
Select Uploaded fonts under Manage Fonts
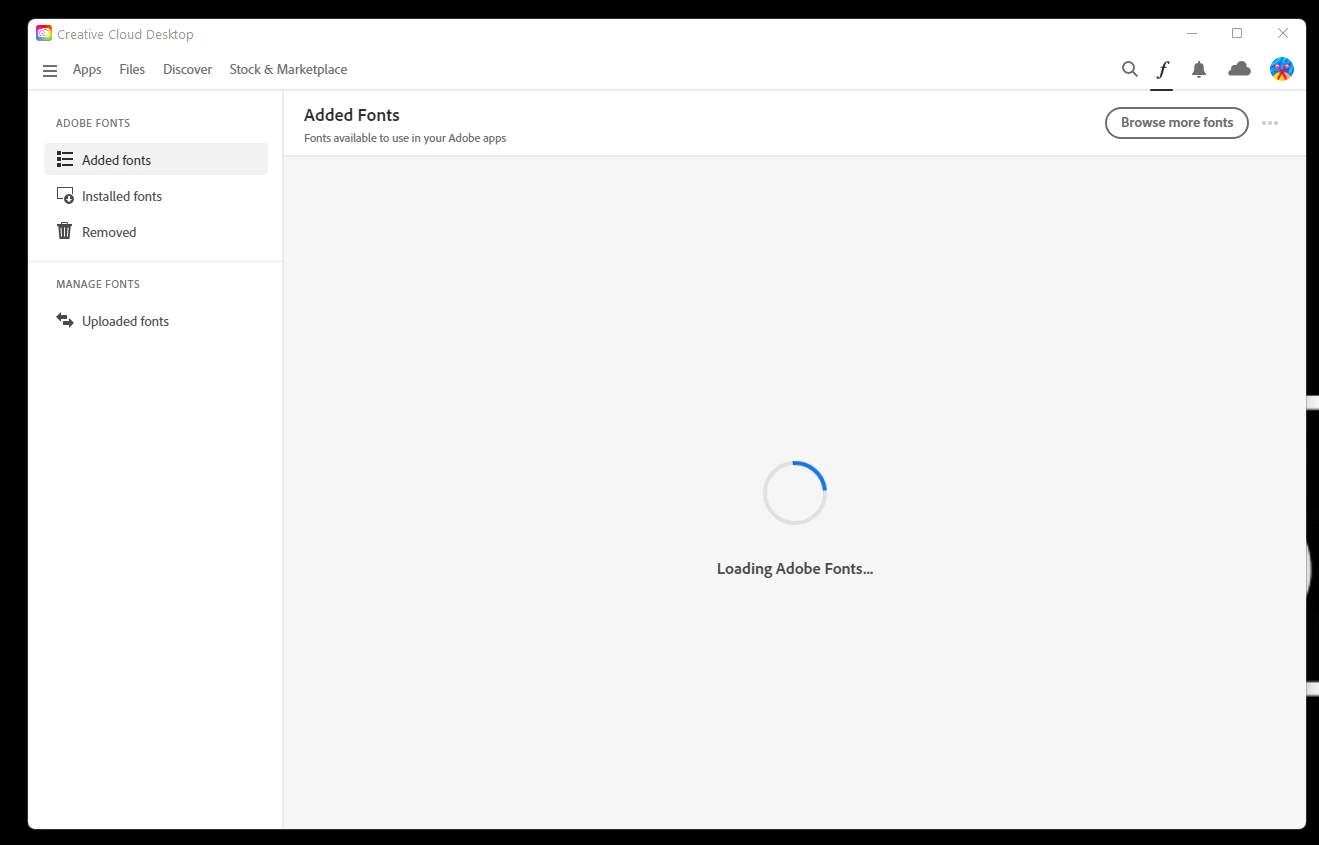(x=156, y=321)
